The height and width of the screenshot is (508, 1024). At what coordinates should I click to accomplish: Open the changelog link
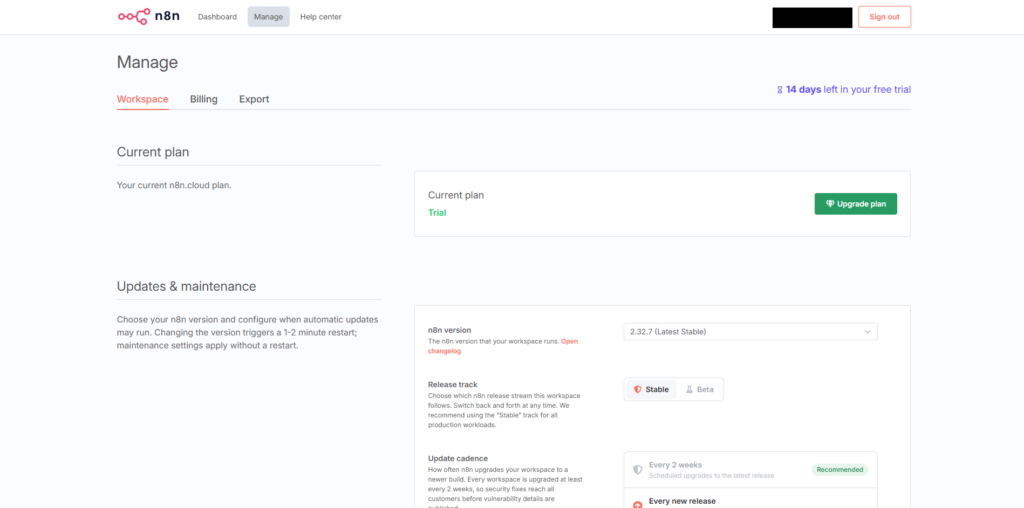tap(503, 346)
